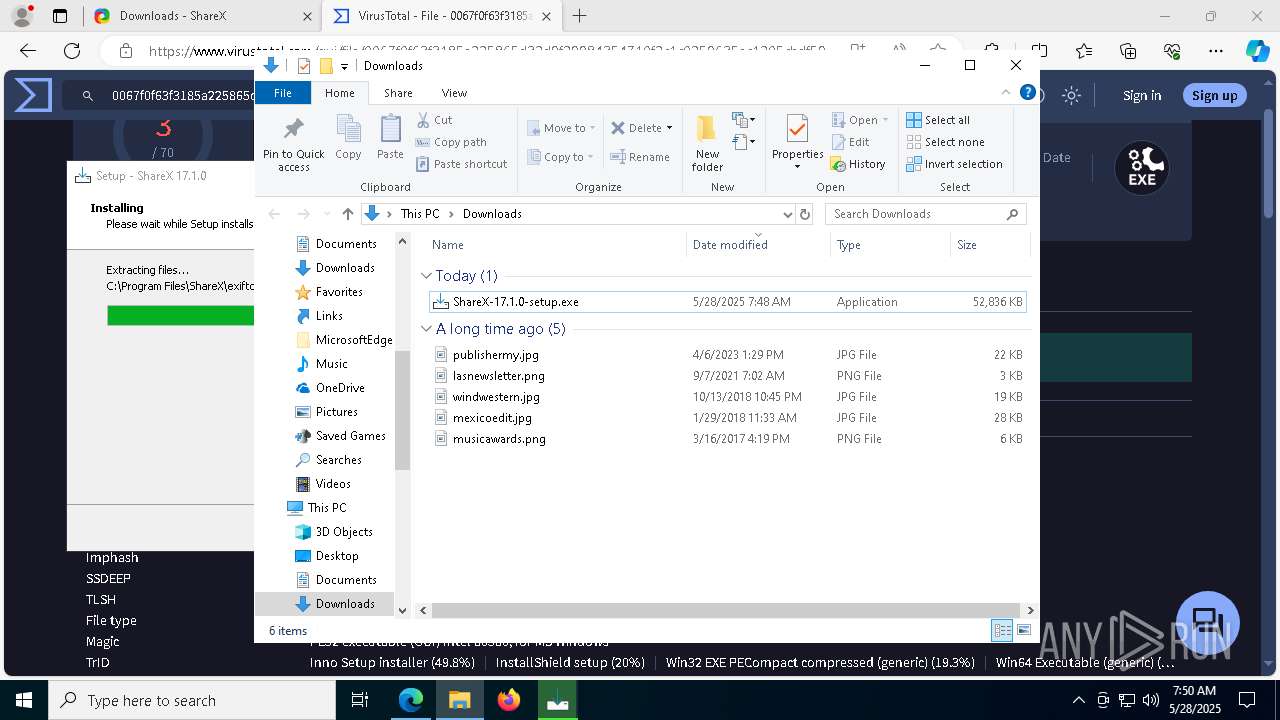1280x720 pixels.
Task: Select ShareX-17.1.0-setup.exe file
Action: point(728,302)
